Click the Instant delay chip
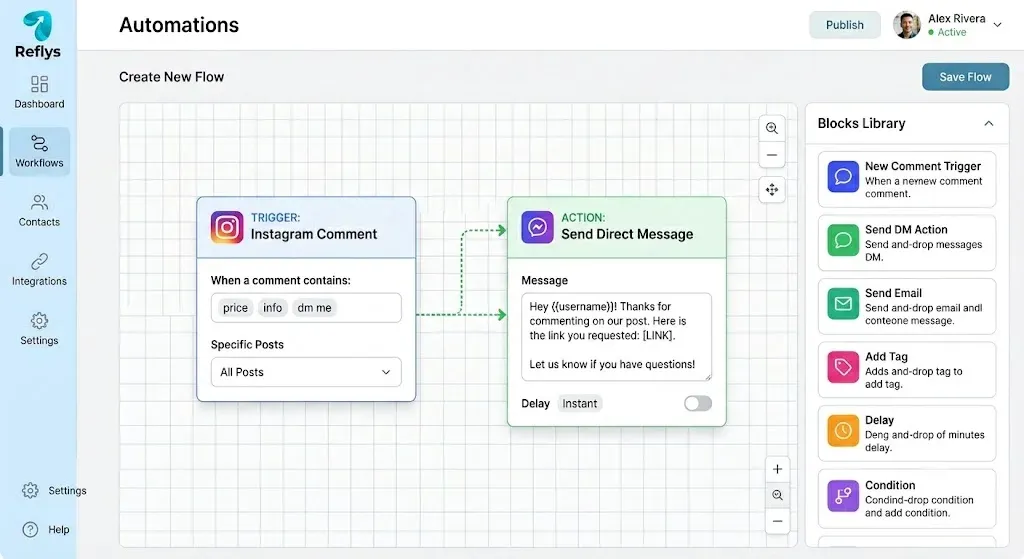 click(580, 404)
